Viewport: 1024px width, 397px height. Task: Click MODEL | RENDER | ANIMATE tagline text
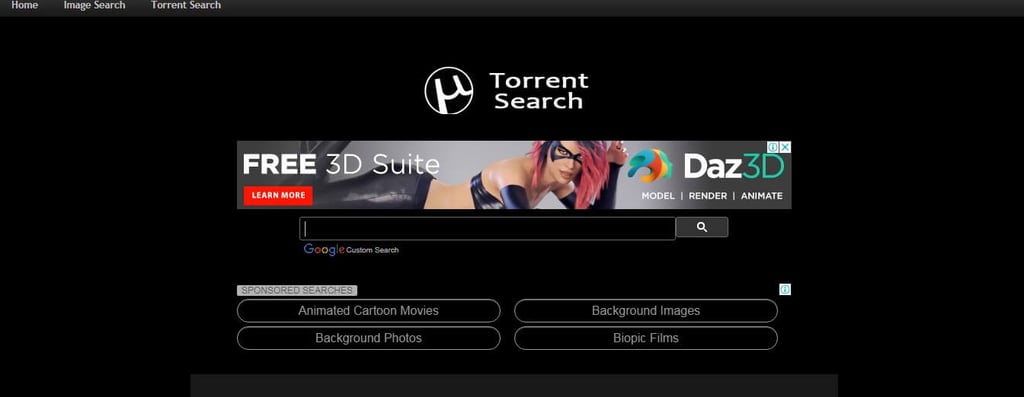coord(712,196)
